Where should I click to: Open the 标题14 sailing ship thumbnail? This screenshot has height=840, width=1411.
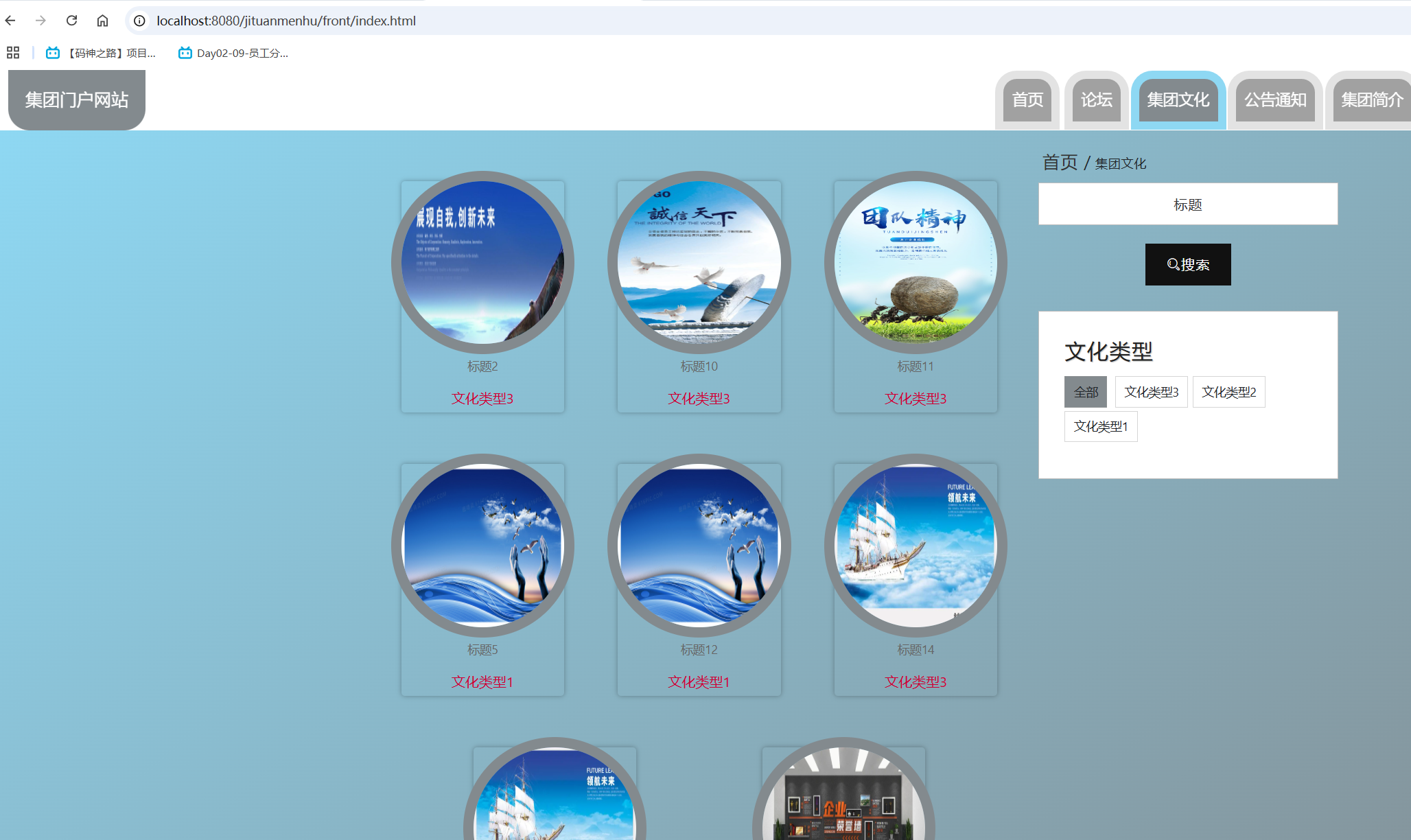click(916, 546)
